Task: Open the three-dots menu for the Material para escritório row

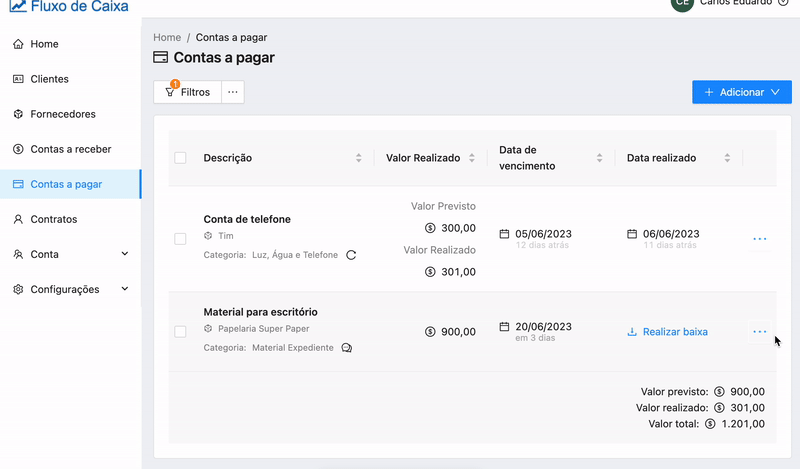Action: pos(760,332)
